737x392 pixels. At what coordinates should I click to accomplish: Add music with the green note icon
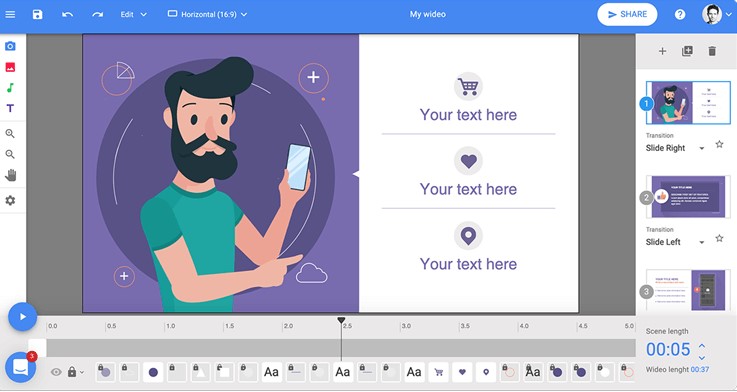coord(10,87)
